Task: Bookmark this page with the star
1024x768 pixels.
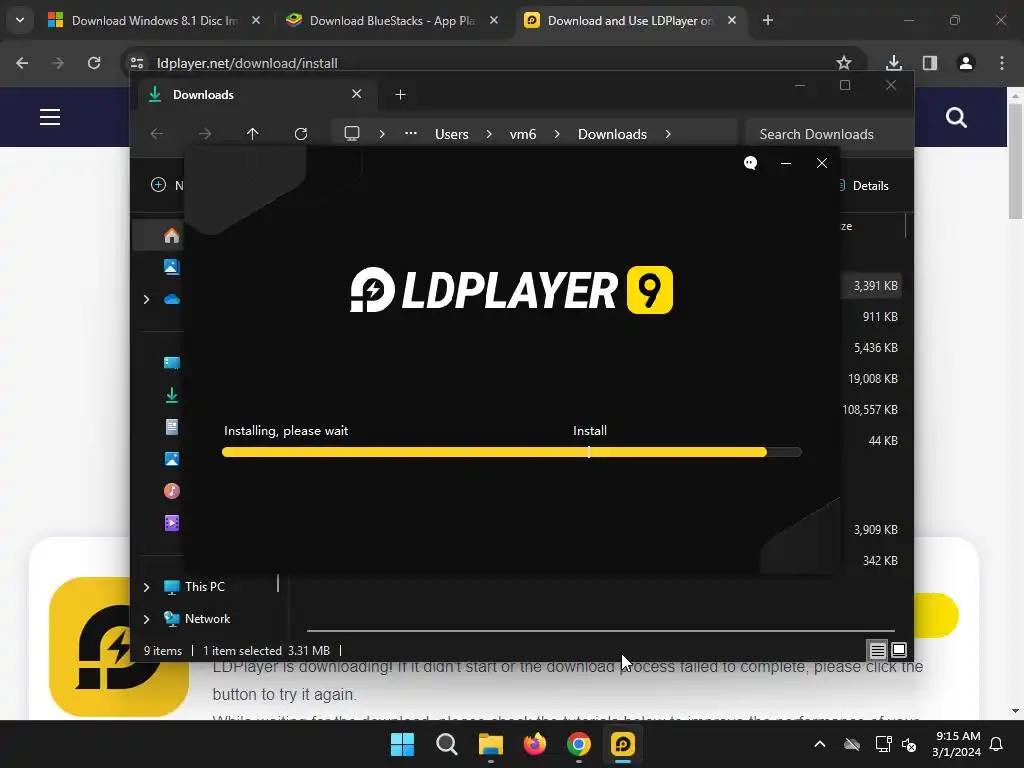Action: 844,63
